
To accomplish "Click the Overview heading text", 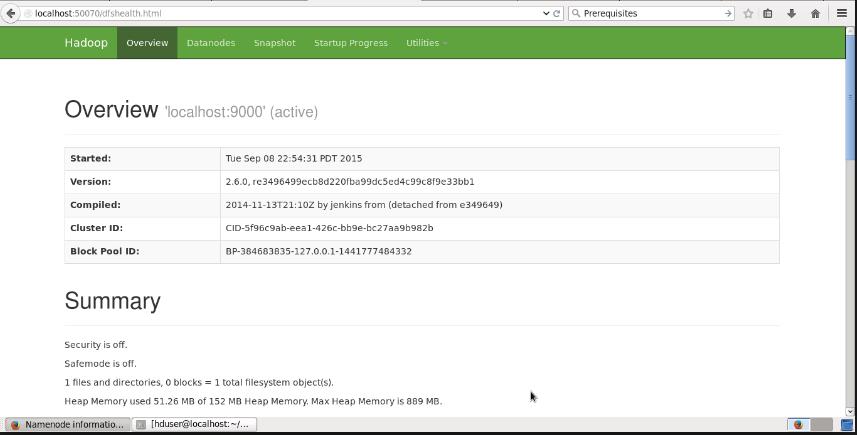I will pyautogui.click(x=111, y=109).
